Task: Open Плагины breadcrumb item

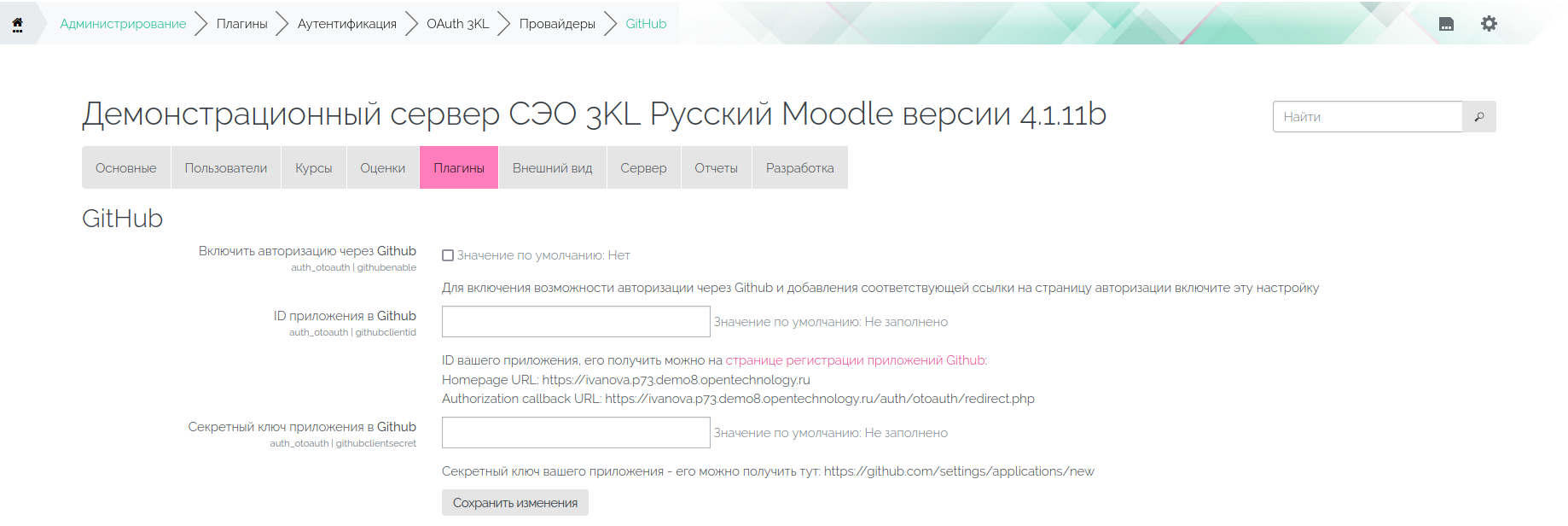Action: 242,24
